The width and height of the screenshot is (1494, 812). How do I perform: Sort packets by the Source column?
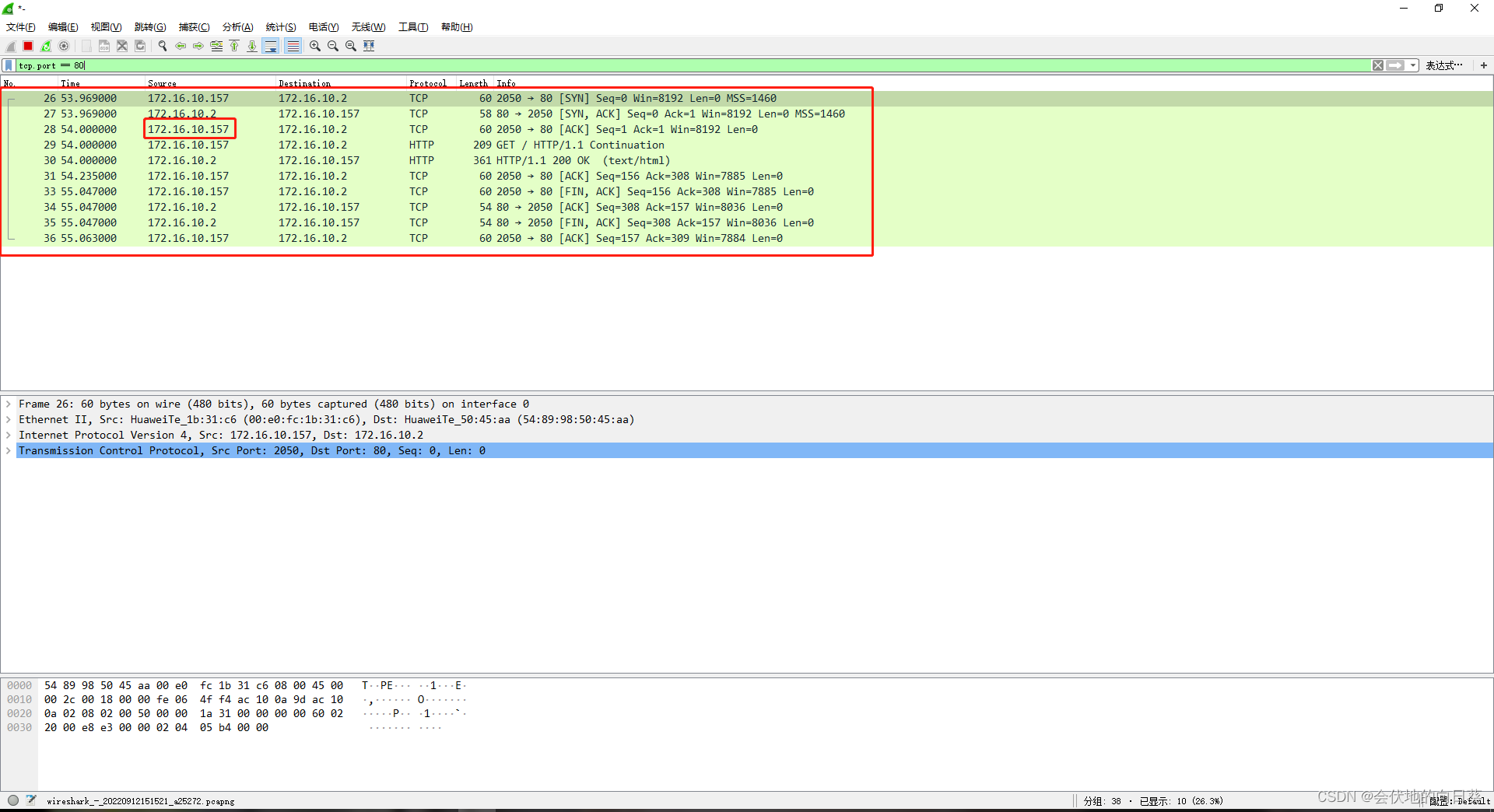[x=211, y=83]
